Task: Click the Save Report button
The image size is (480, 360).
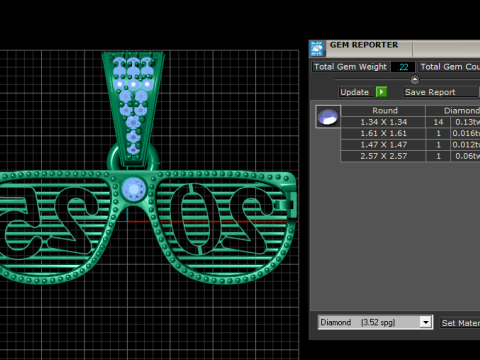Action: (441, 92)
